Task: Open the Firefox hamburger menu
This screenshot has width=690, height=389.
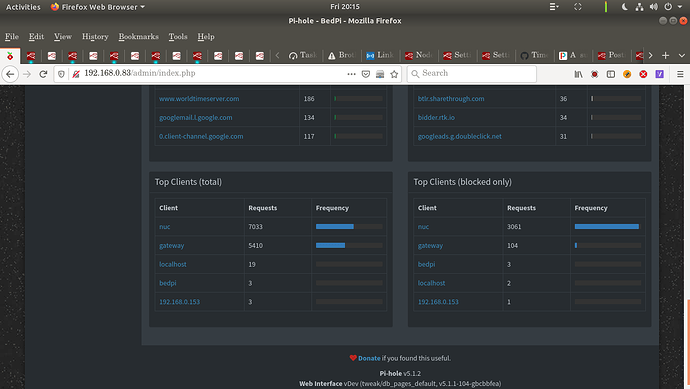Action: (680, 74)
